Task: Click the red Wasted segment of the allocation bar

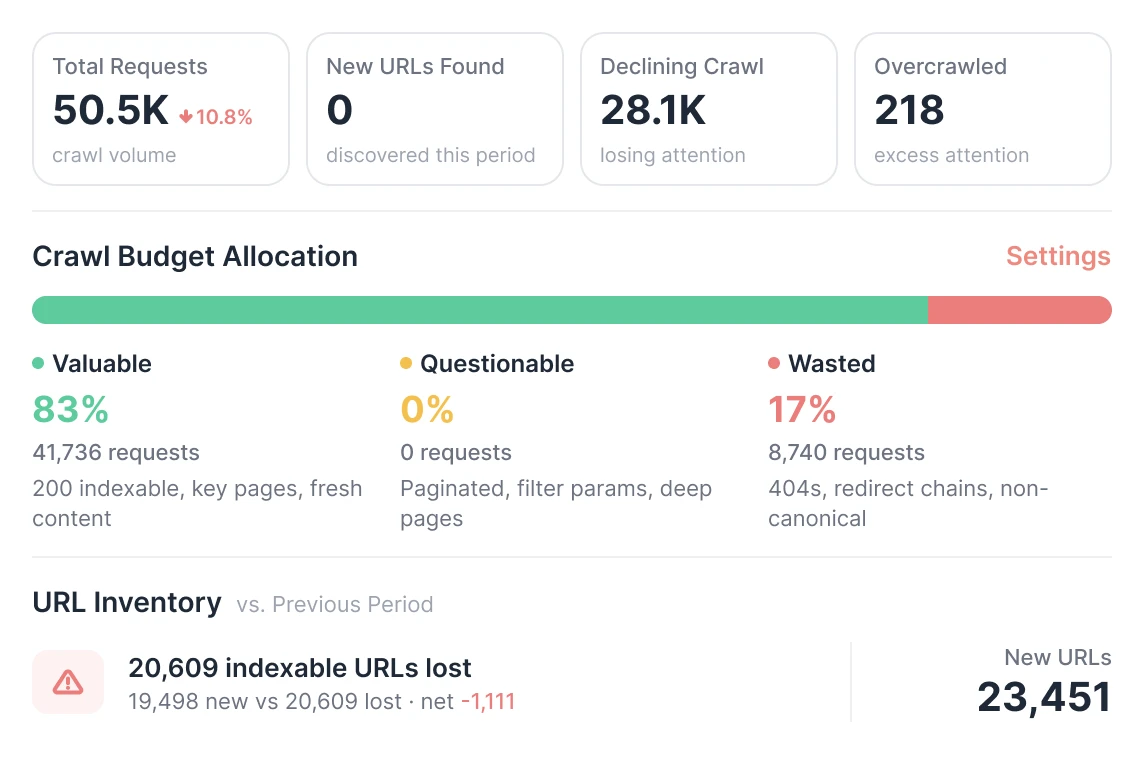Action: pyautogui.click(x=1020, y=310)
